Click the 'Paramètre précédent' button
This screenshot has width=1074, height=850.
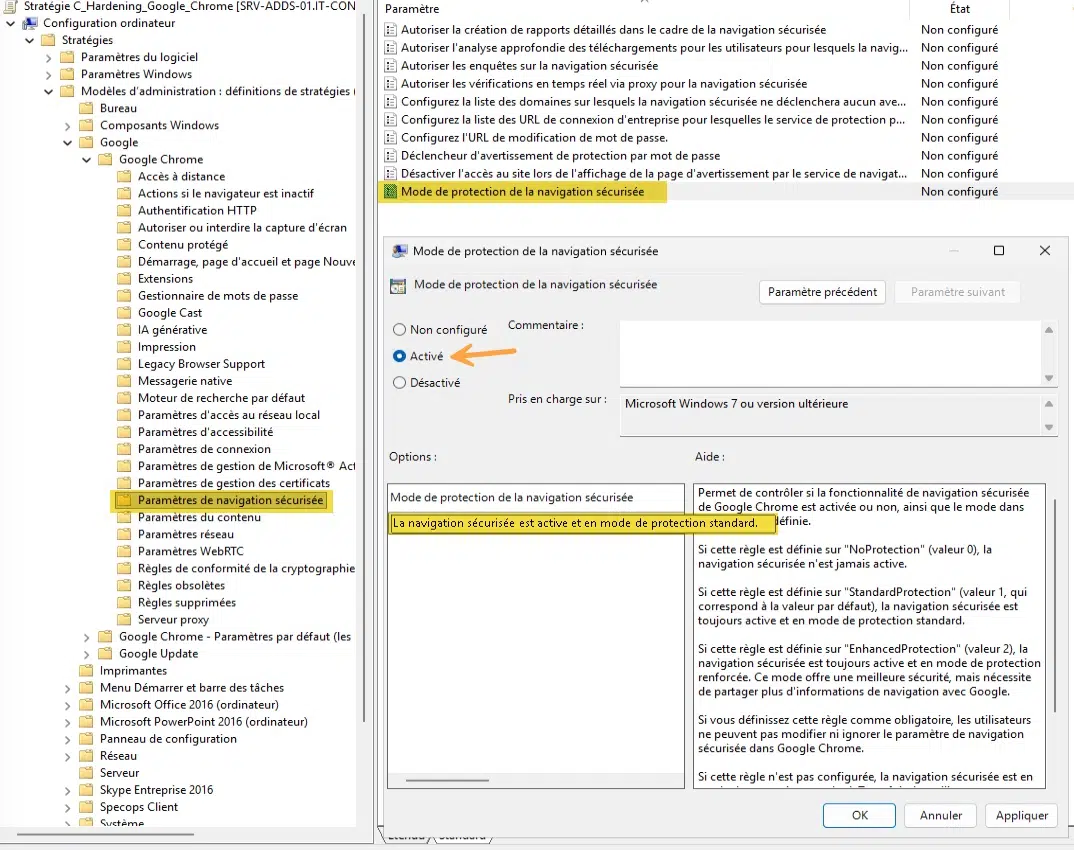pyautogui.click(x=822, y=292)
